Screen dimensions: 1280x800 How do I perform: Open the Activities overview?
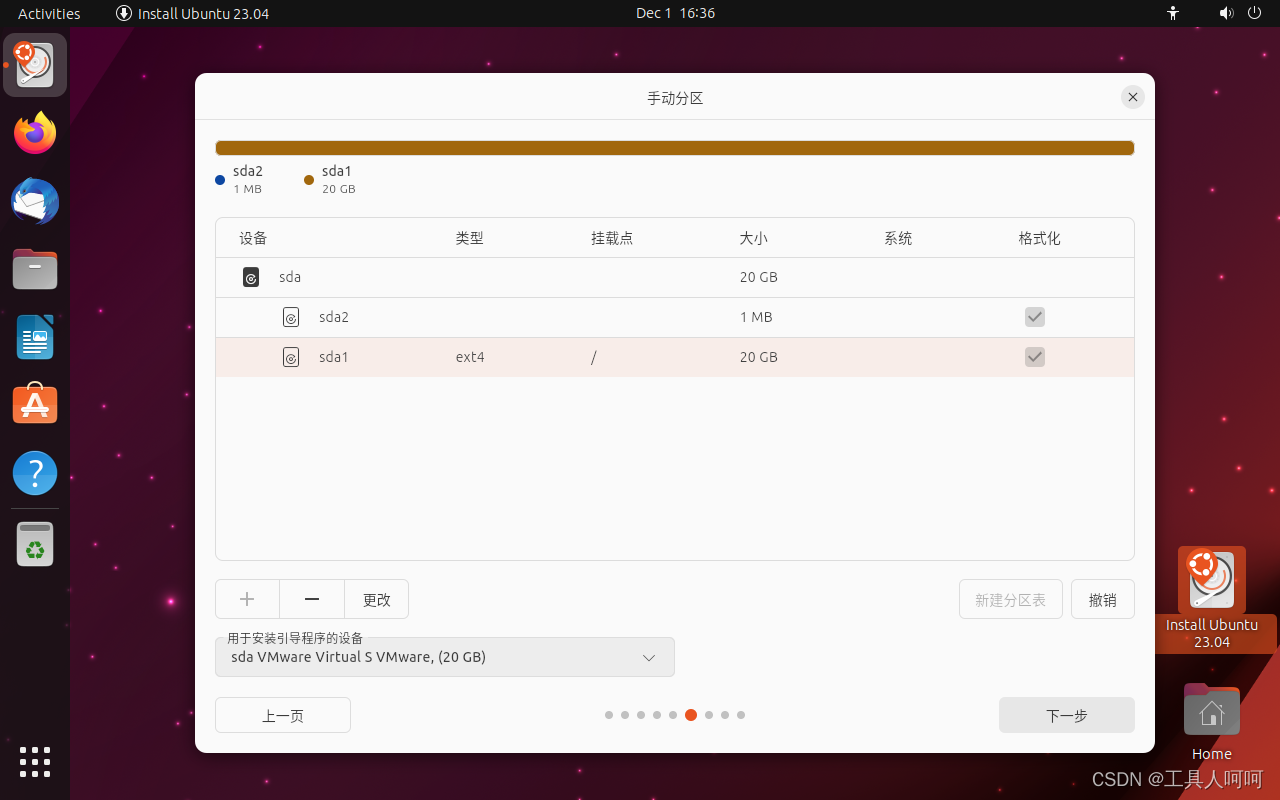[49, 13]
